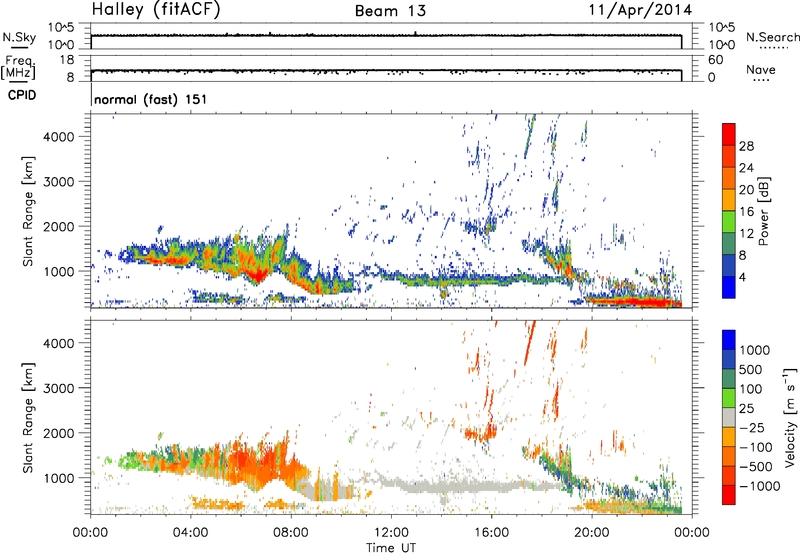Click the "Velocity [m s⁻¹]" colorbar title
800x554 pixels.
790,417
